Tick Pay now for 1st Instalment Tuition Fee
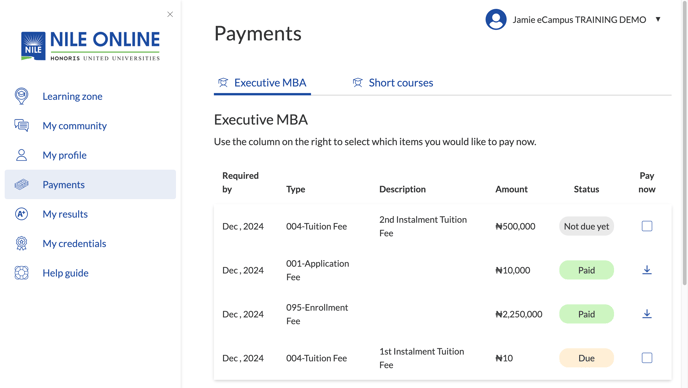The width and height of the screenshot is (688, 388). (x=647, y=358)
